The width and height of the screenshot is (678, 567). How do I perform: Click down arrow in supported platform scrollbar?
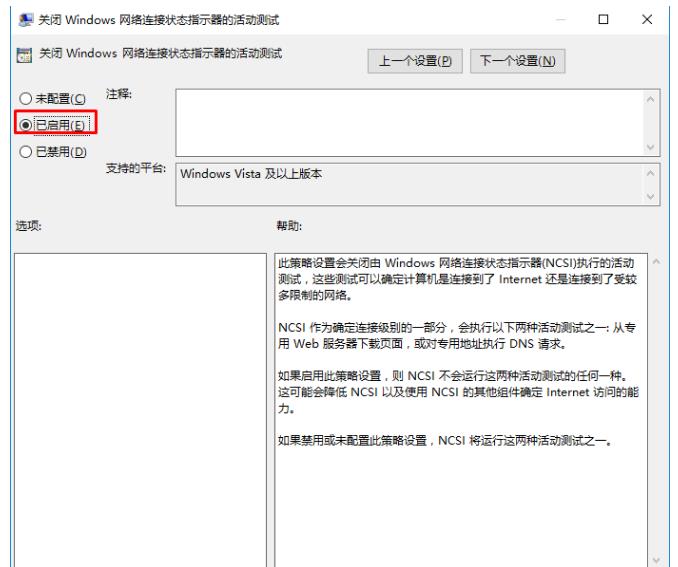point(650,196)
